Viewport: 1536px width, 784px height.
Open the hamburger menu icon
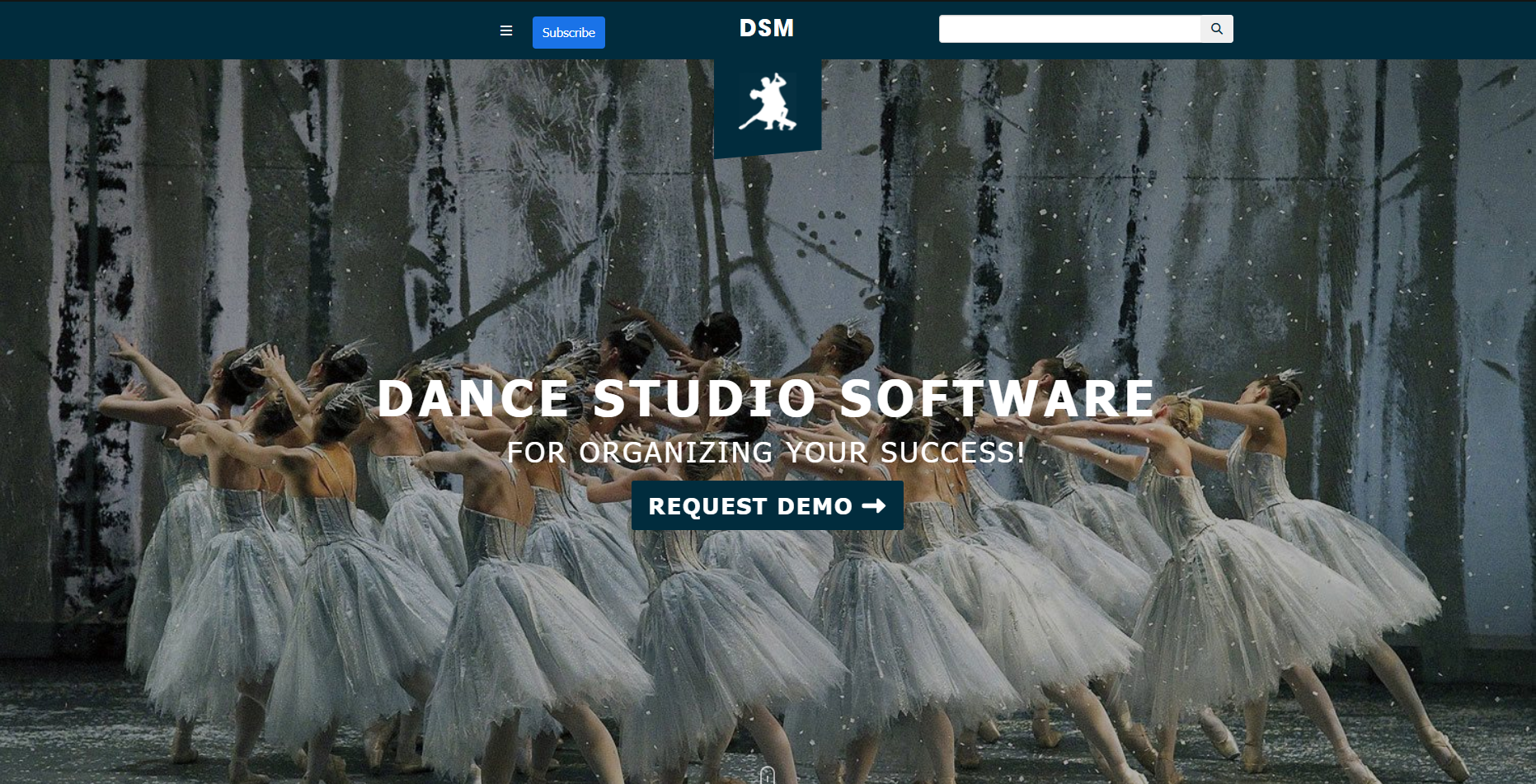click(506, 31)
